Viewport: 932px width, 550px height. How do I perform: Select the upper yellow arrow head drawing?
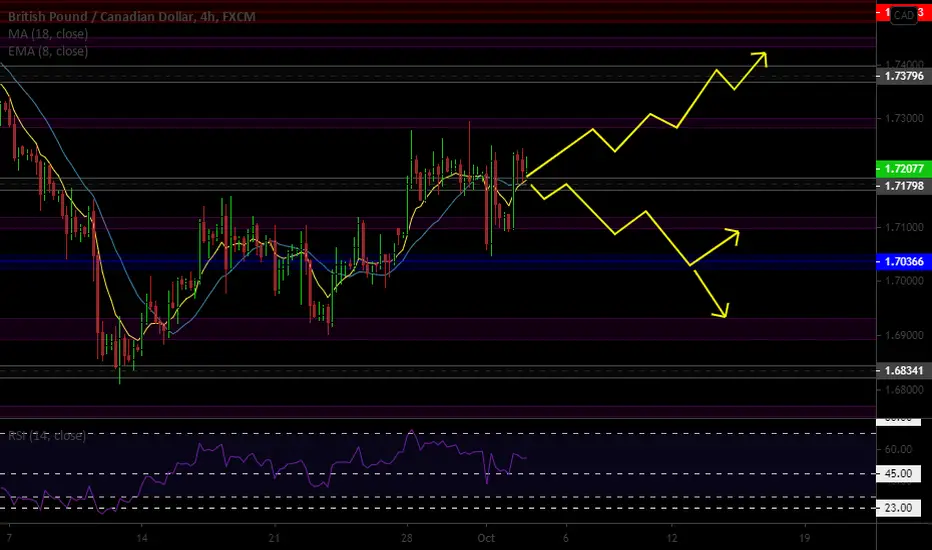click(760, 59)
